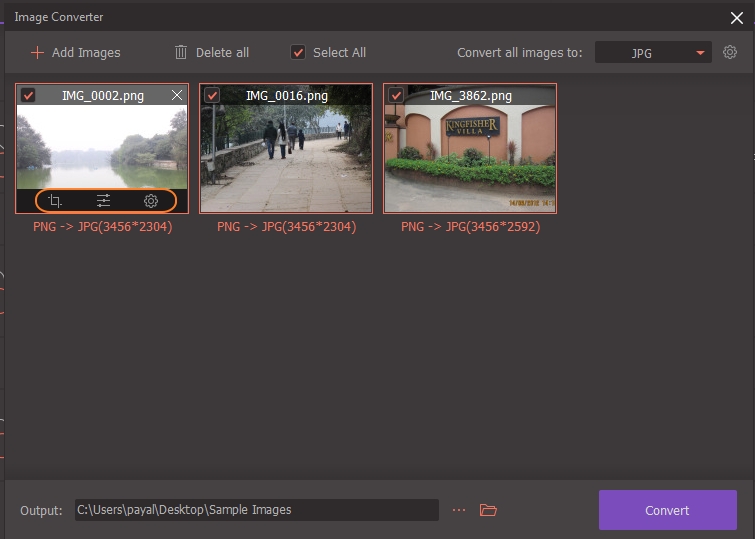The width and height of the screenshot is (755, 539).
Task: Toggle the IMG_0002.png checkbox
Action: point(29,96)
